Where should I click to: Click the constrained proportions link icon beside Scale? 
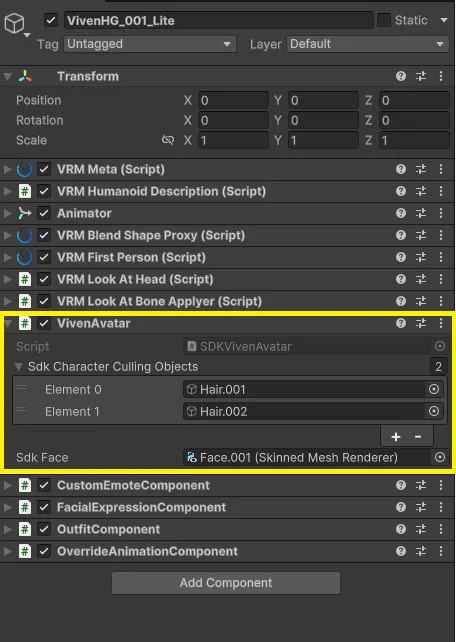click(x=168, y=140)
